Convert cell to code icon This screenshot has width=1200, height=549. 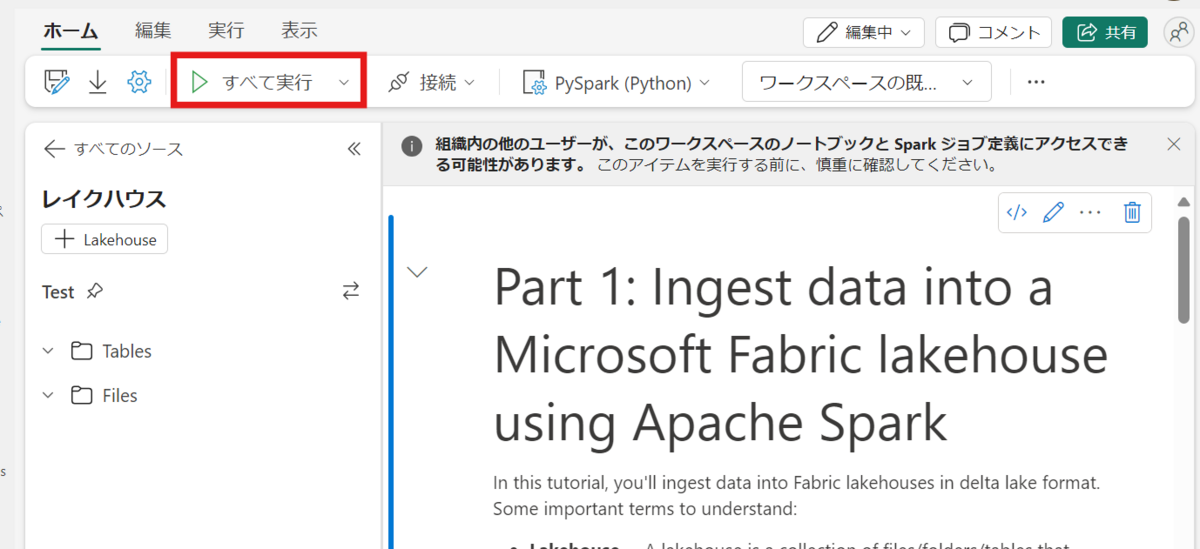click(x=1017, y=212)
